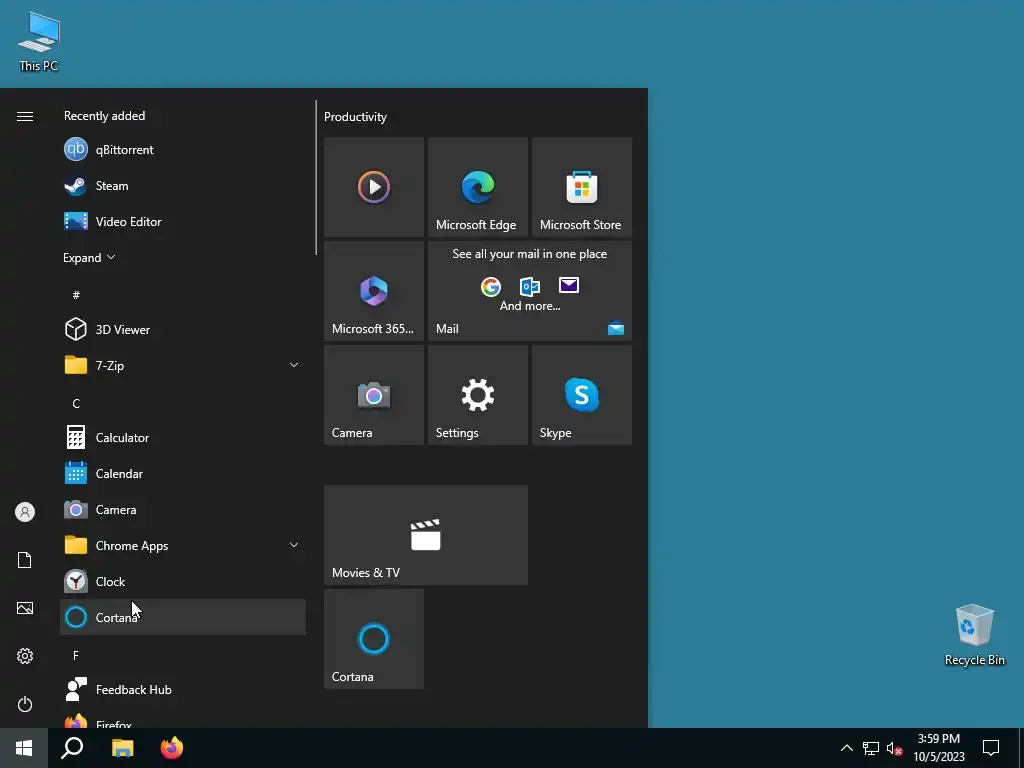
Task: Click the Power icon in Start sidebar
Action: coord(25,704)
